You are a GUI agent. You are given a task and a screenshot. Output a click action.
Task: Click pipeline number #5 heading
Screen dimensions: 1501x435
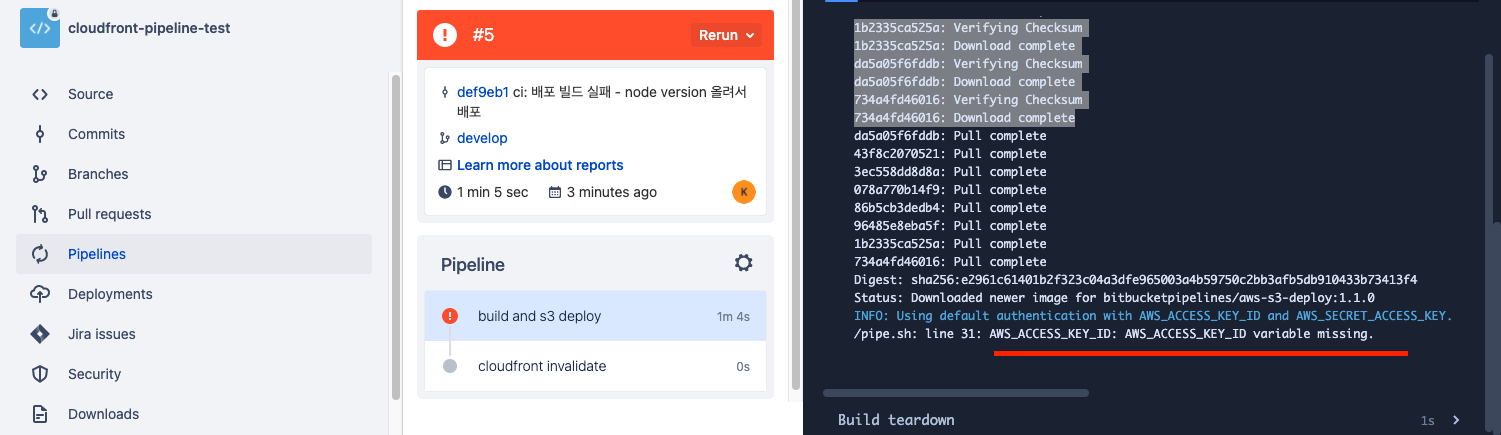tap(483, 35)
